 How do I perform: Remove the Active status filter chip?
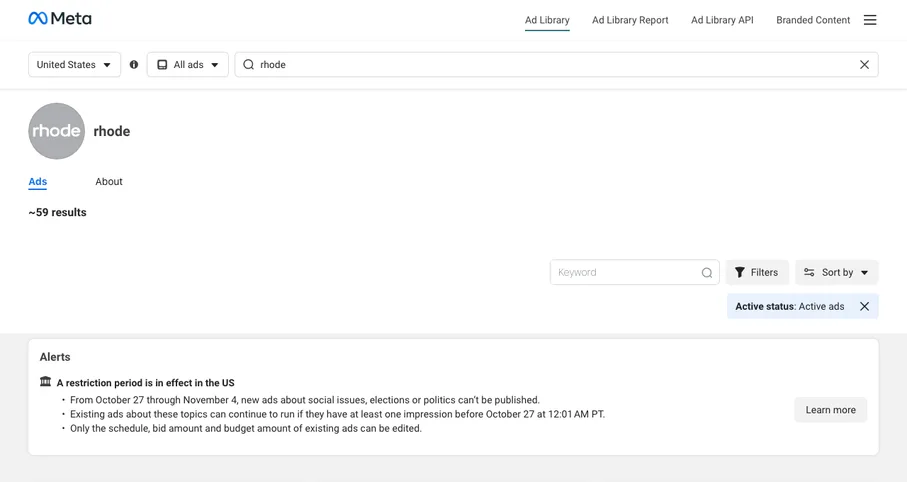tap(864, 307)
